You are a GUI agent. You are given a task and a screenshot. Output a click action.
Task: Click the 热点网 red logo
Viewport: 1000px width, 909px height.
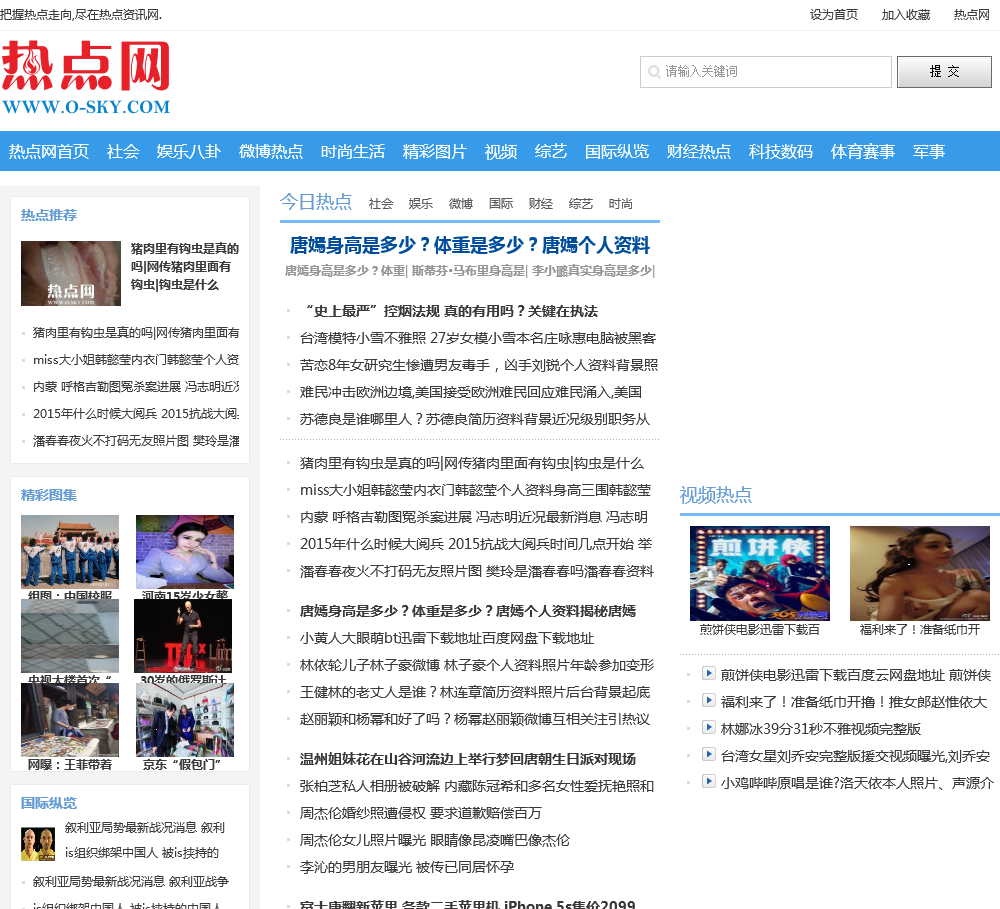point(86,78)
